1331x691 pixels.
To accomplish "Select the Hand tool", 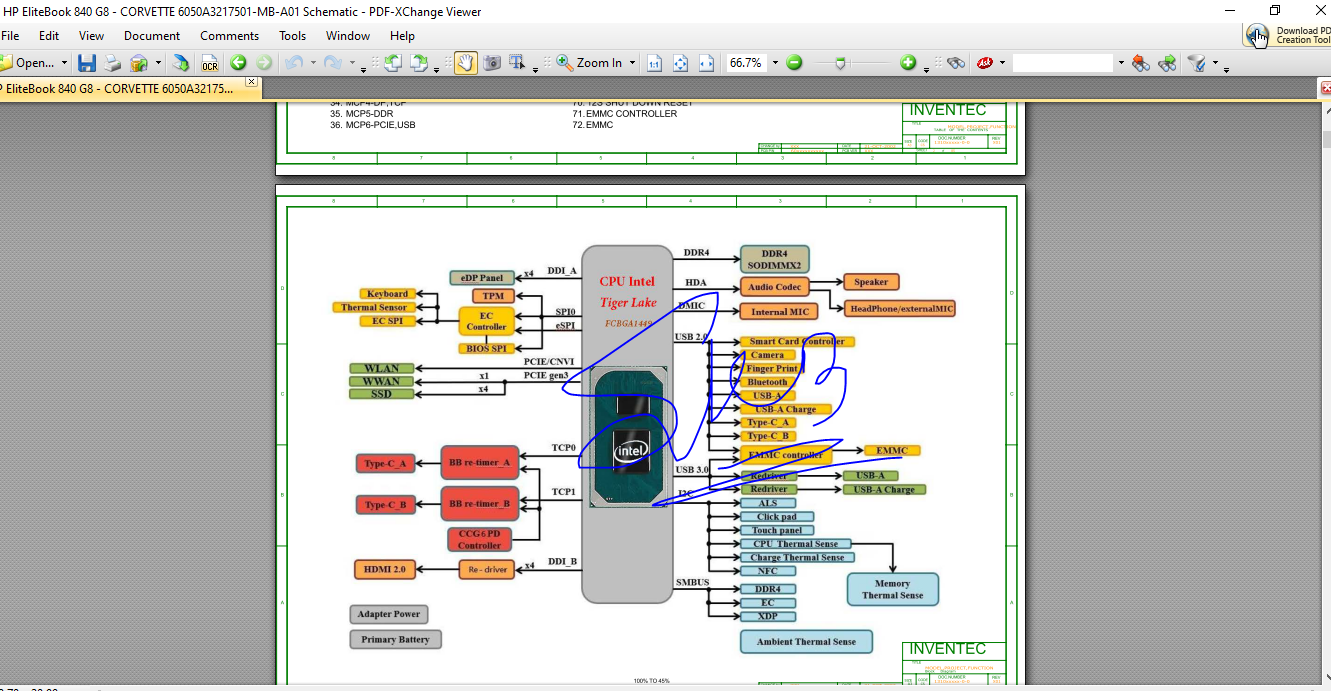I will (x=466, y=63).
